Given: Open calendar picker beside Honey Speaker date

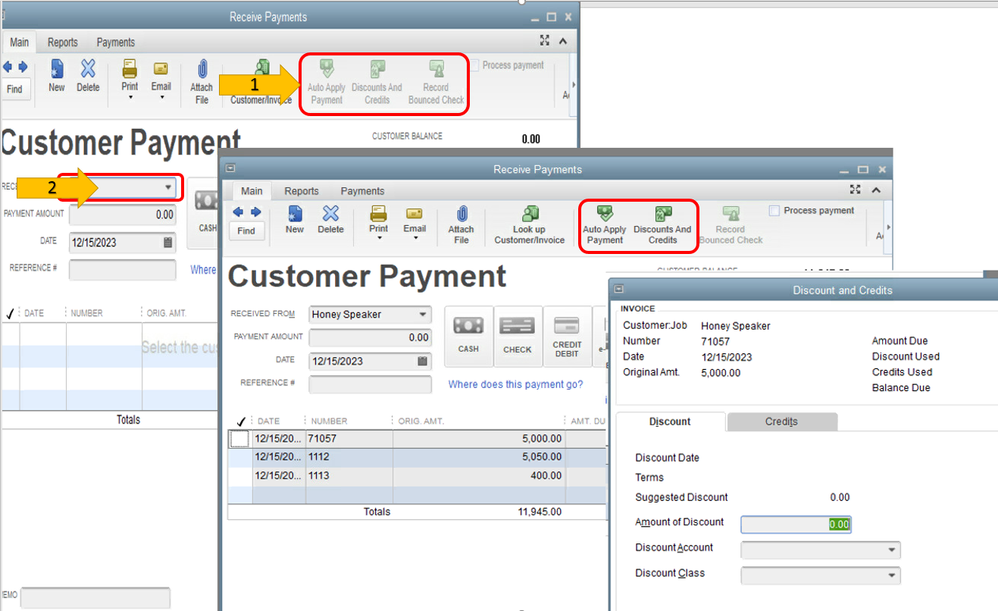Looking at the screenshot, I should tap(422, 361).
